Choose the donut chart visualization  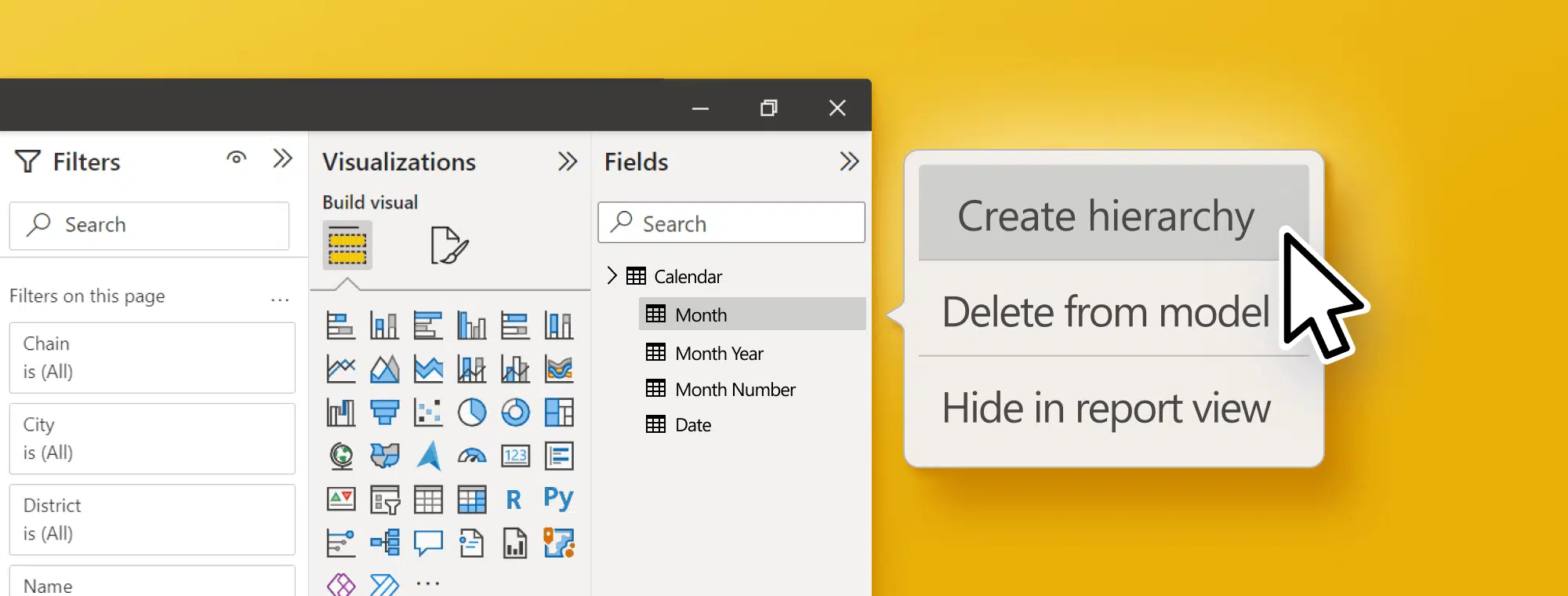pos(515,412)
